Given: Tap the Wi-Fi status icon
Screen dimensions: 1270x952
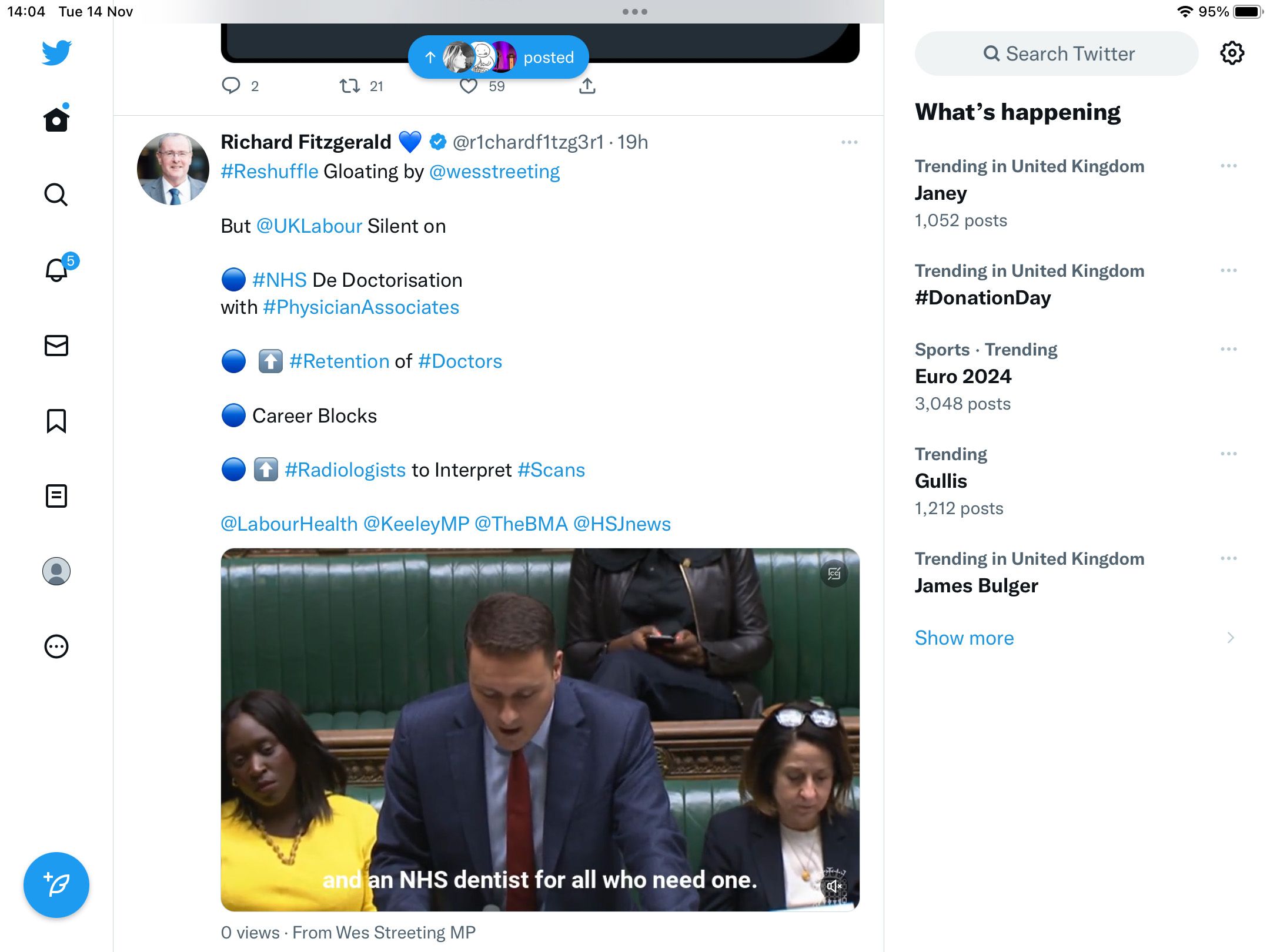Looking at the screenshot, I should [1185, 12].
